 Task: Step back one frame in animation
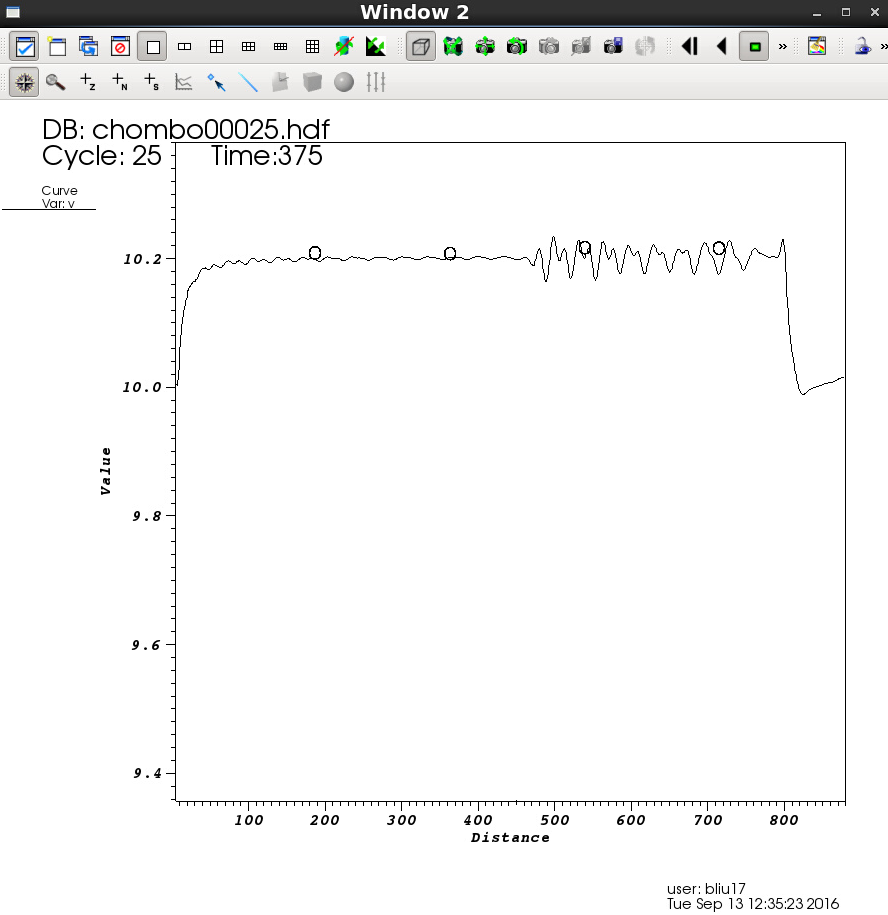[690, 47]
